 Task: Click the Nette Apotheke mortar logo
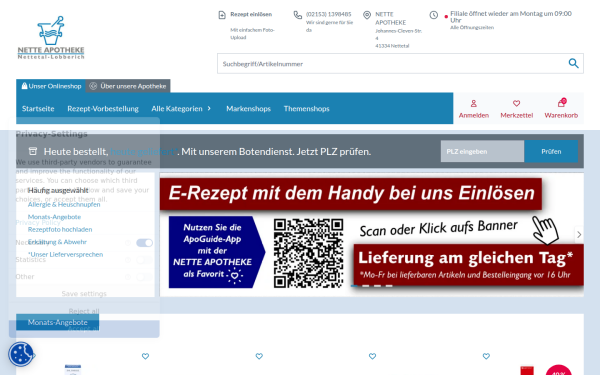[x=51, y=37]
